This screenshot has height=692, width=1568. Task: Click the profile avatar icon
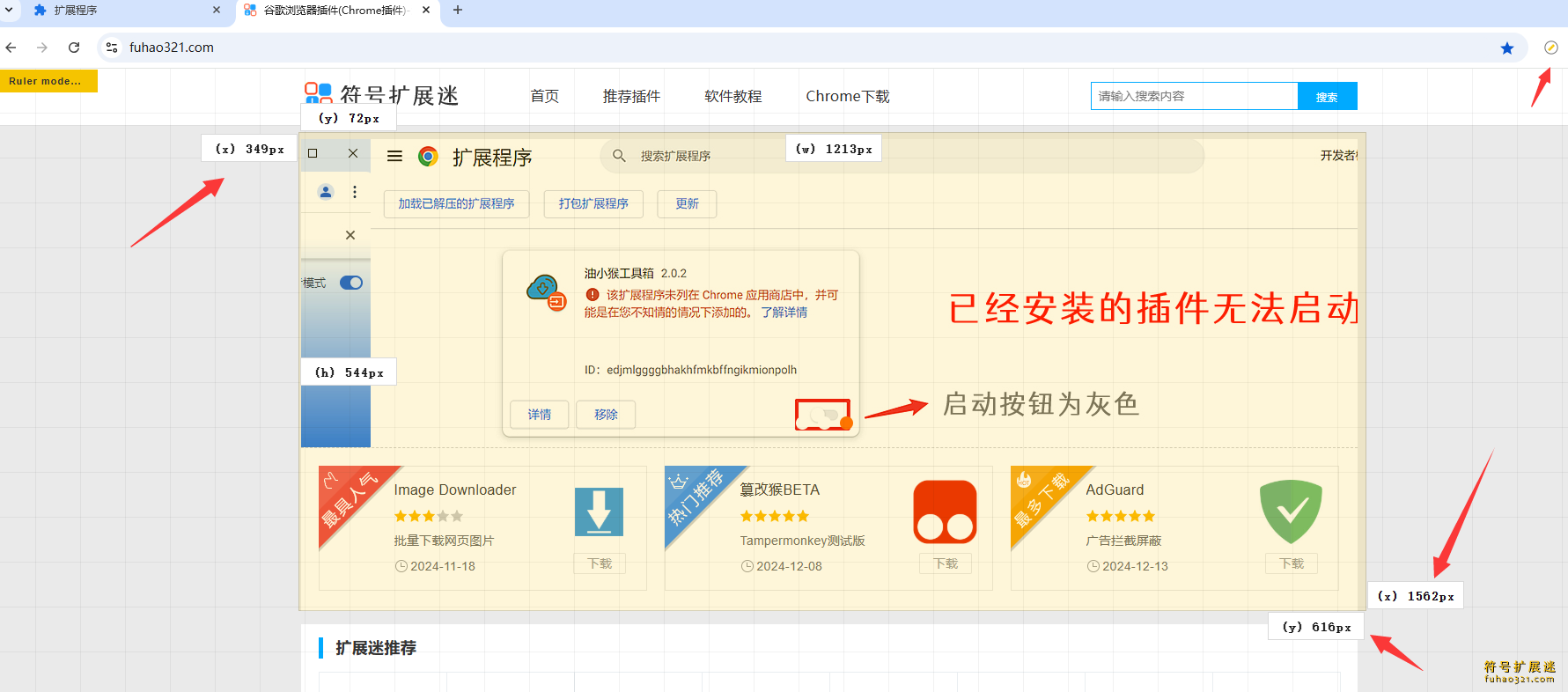(326, 192)
